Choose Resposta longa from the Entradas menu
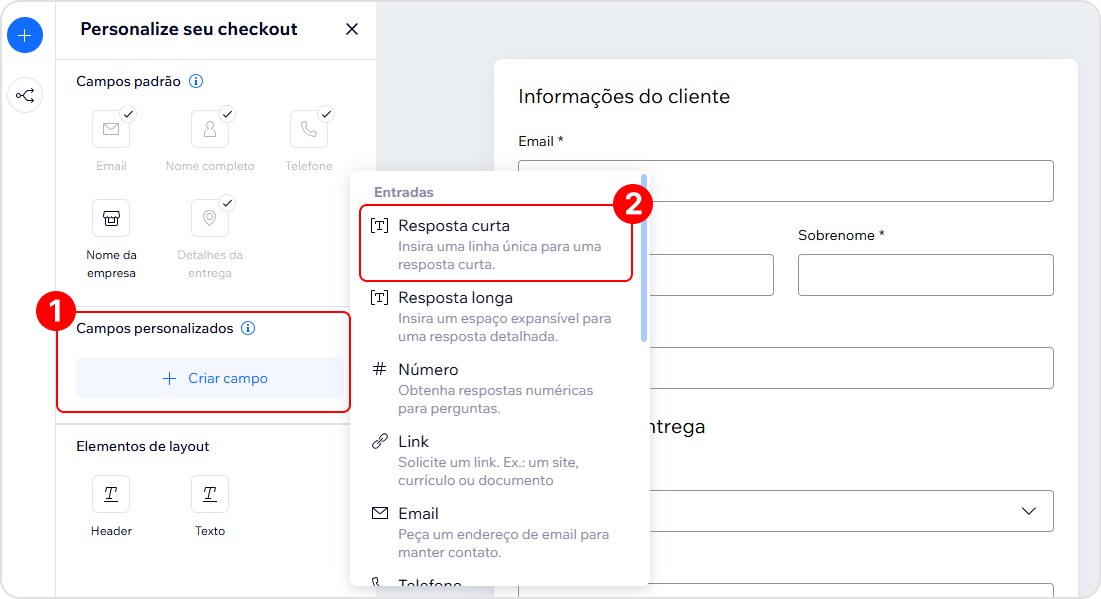The height and width of the screenshot is (599, 1101). coord(496,316)
